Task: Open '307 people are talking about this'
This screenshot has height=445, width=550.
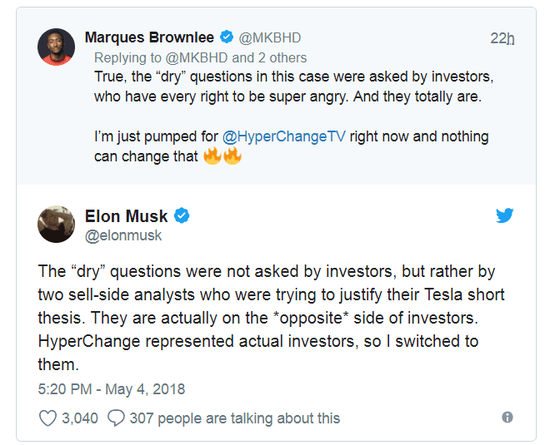Action: tap(235, 418)
